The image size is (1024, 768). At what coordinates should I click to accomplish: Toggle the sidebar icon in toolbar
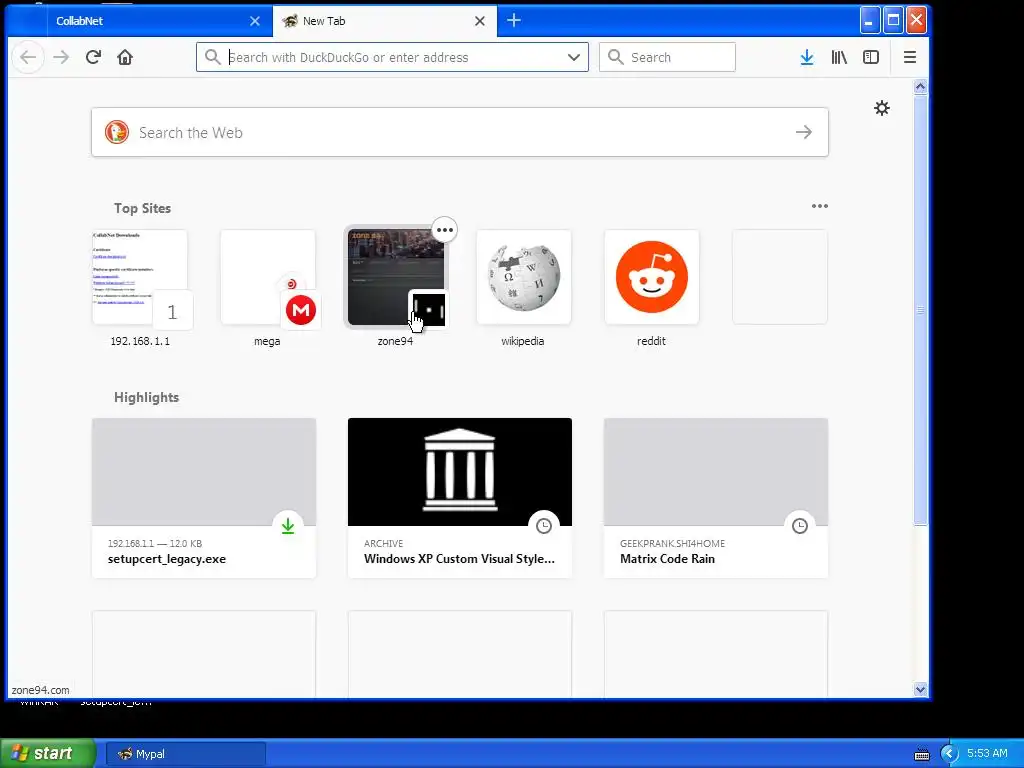tap(871, 57)
